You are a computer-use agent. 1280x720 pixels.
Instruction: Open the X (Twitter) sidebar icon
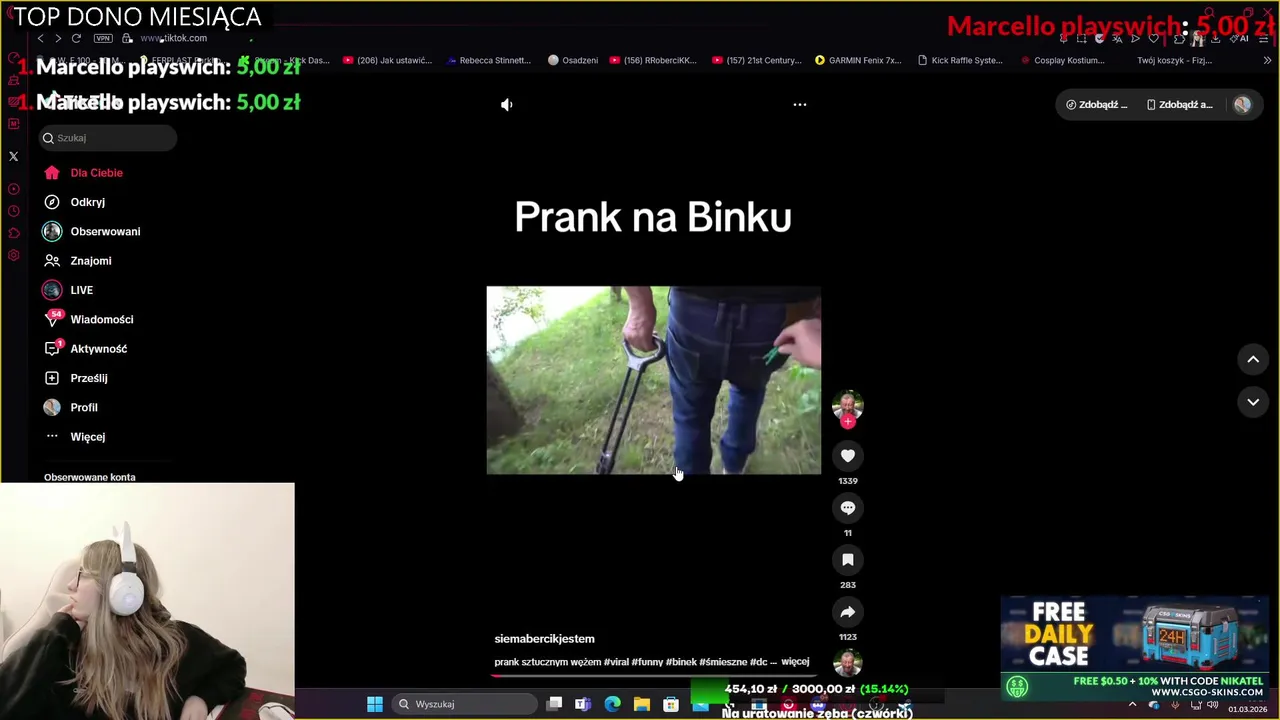click(x=13, y=156)
